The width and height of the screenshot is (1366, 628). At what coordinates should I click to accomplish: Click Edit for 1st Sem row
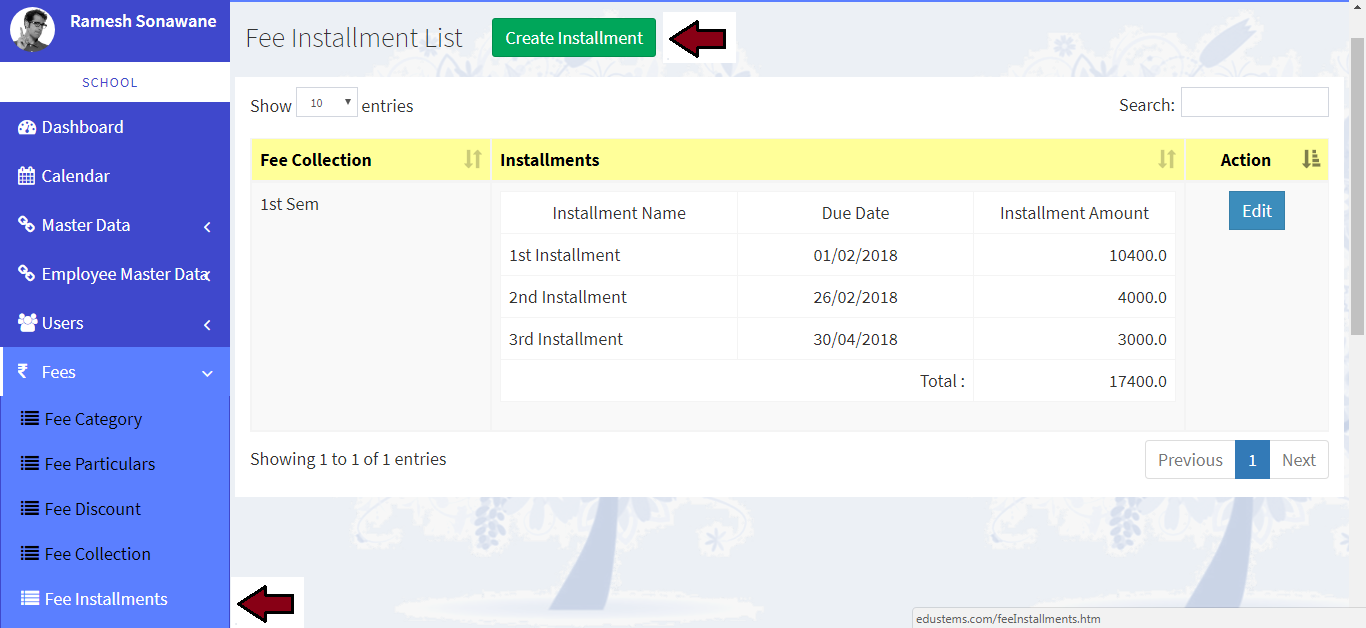pos(1256,211)
